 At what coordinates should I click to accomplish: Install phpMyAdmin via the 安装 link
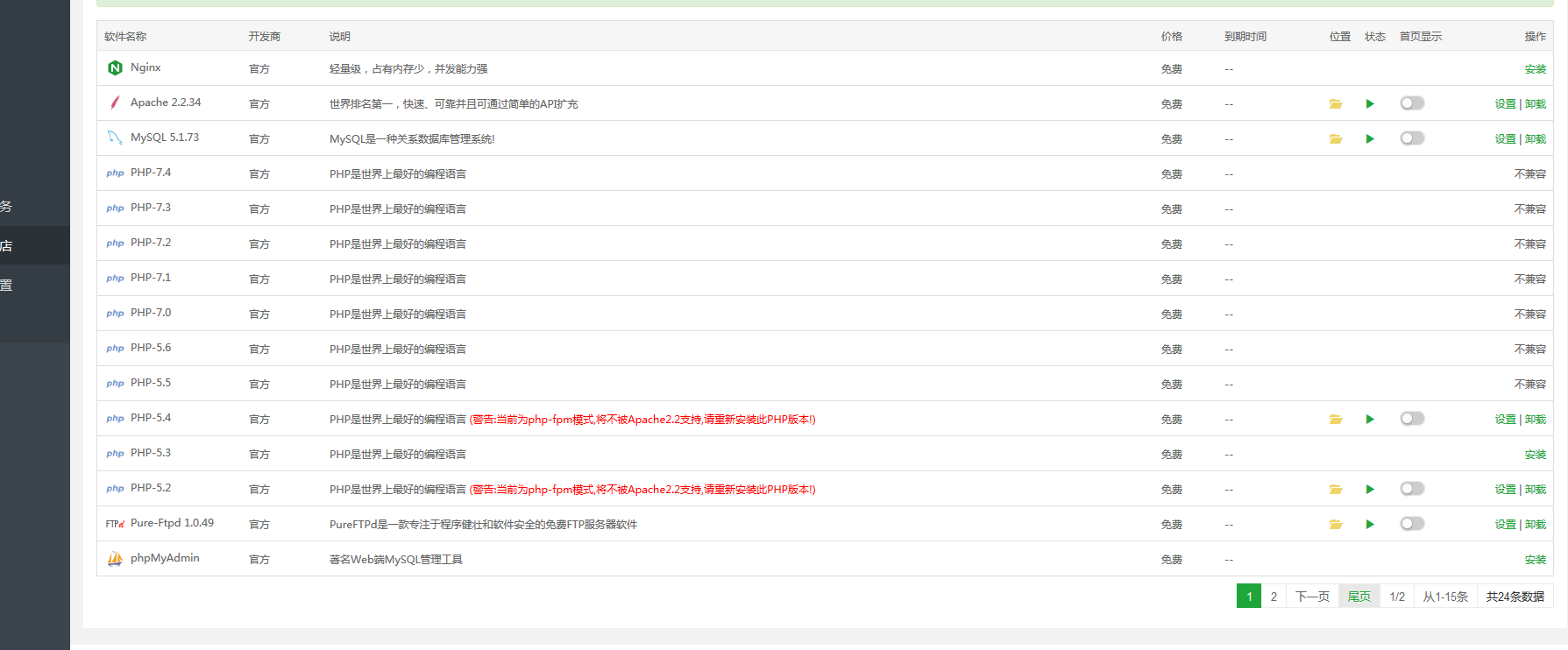click(x=1536, y=560)
